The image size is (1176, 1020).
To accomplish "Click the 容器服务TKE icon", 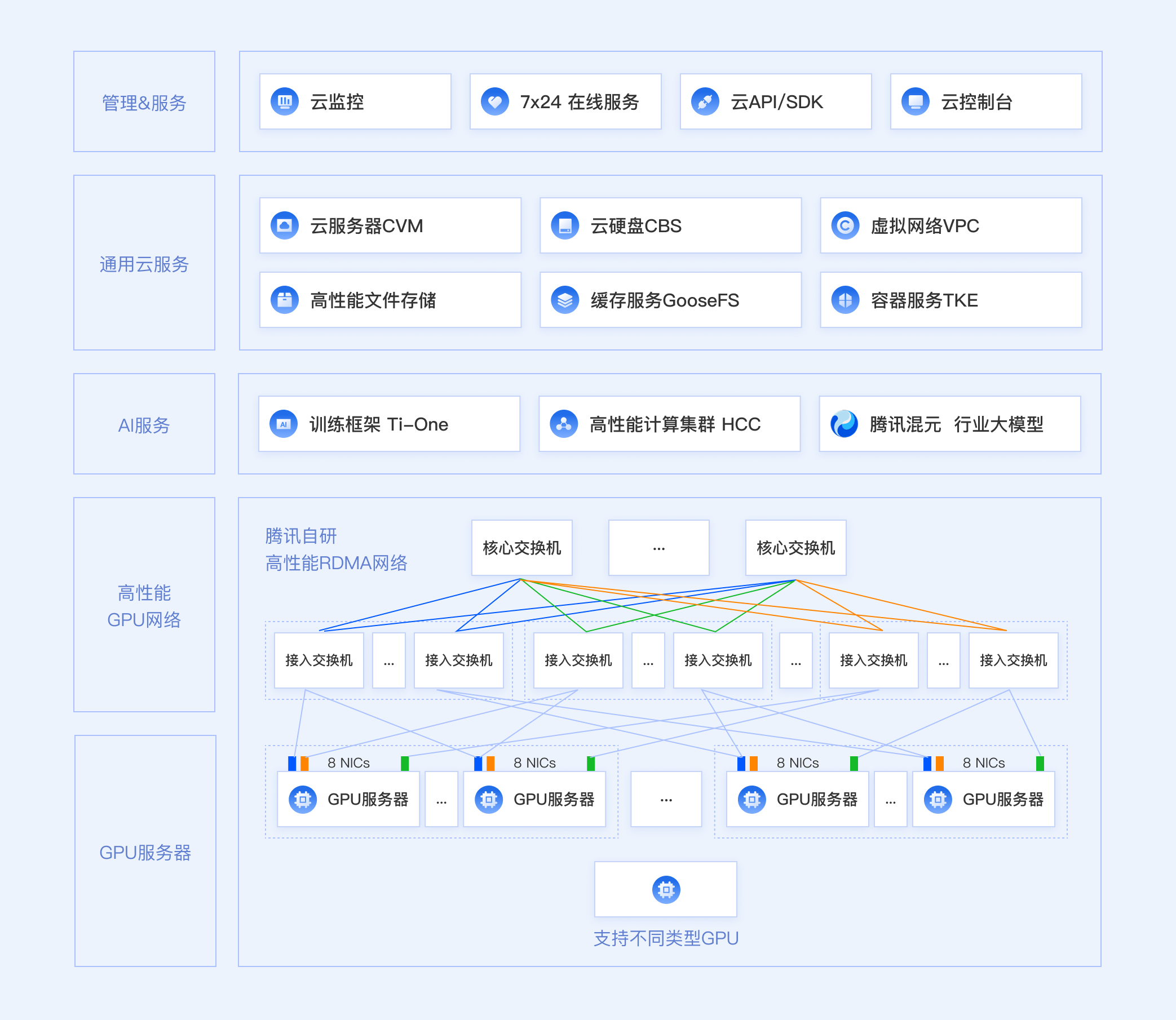I will tap(845, 299).
